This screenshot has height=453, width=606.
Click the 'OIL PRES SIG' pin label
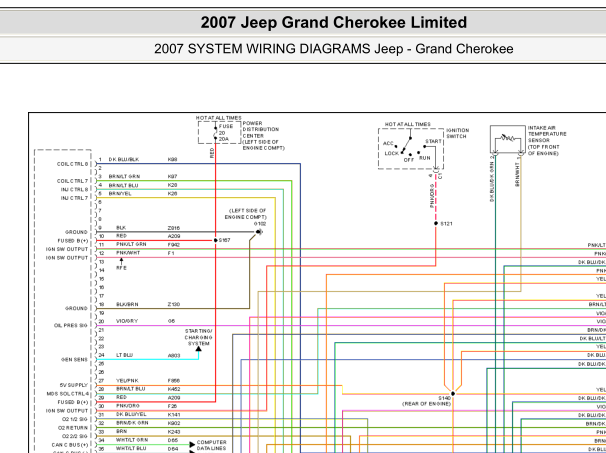(x=71, y=325)
